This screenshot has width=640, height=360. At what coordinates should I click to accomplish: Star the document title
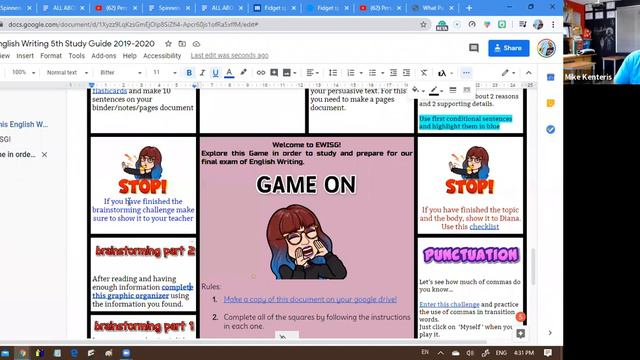point(168,43)
